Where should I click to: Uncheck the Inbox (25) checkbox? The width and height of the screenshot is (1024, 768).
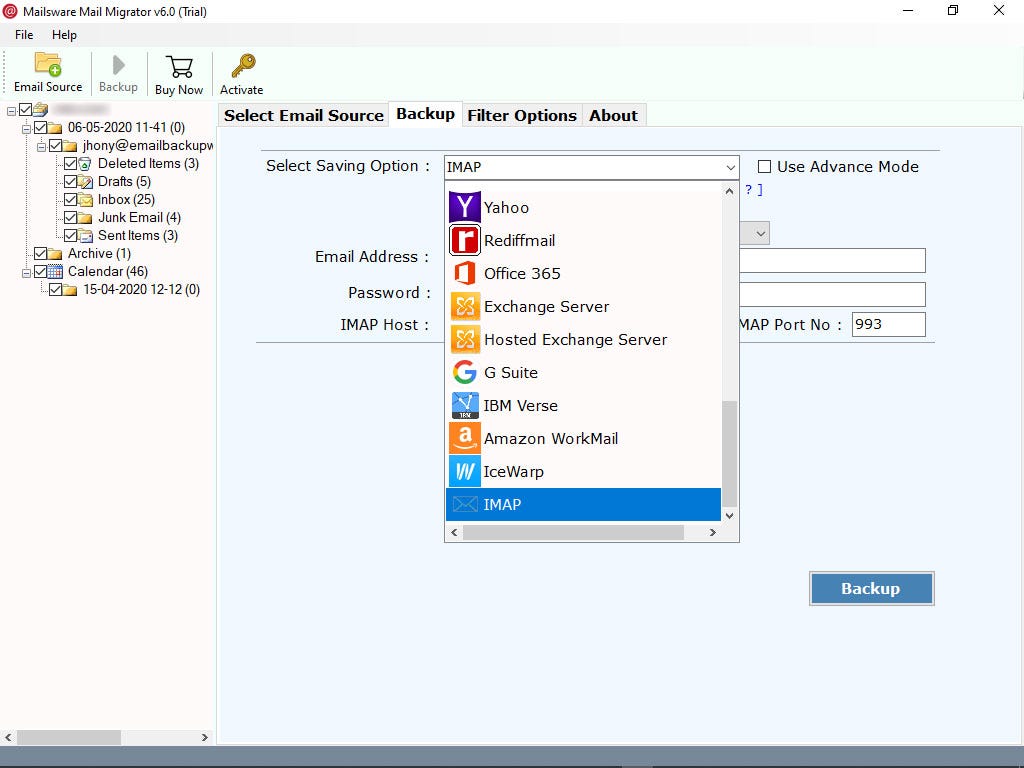click(x=71, y=199)
